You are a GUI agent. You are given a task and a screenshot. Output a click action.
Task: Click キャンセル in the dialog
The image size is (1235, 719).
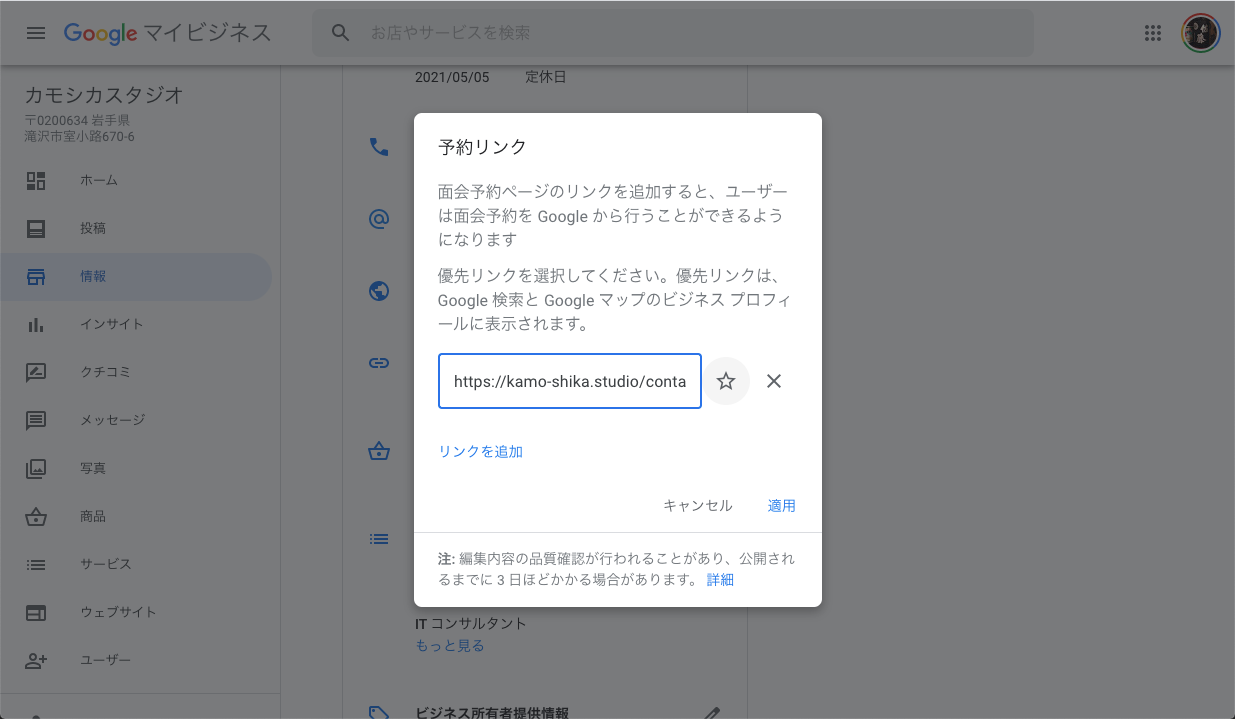pos(698,506)
